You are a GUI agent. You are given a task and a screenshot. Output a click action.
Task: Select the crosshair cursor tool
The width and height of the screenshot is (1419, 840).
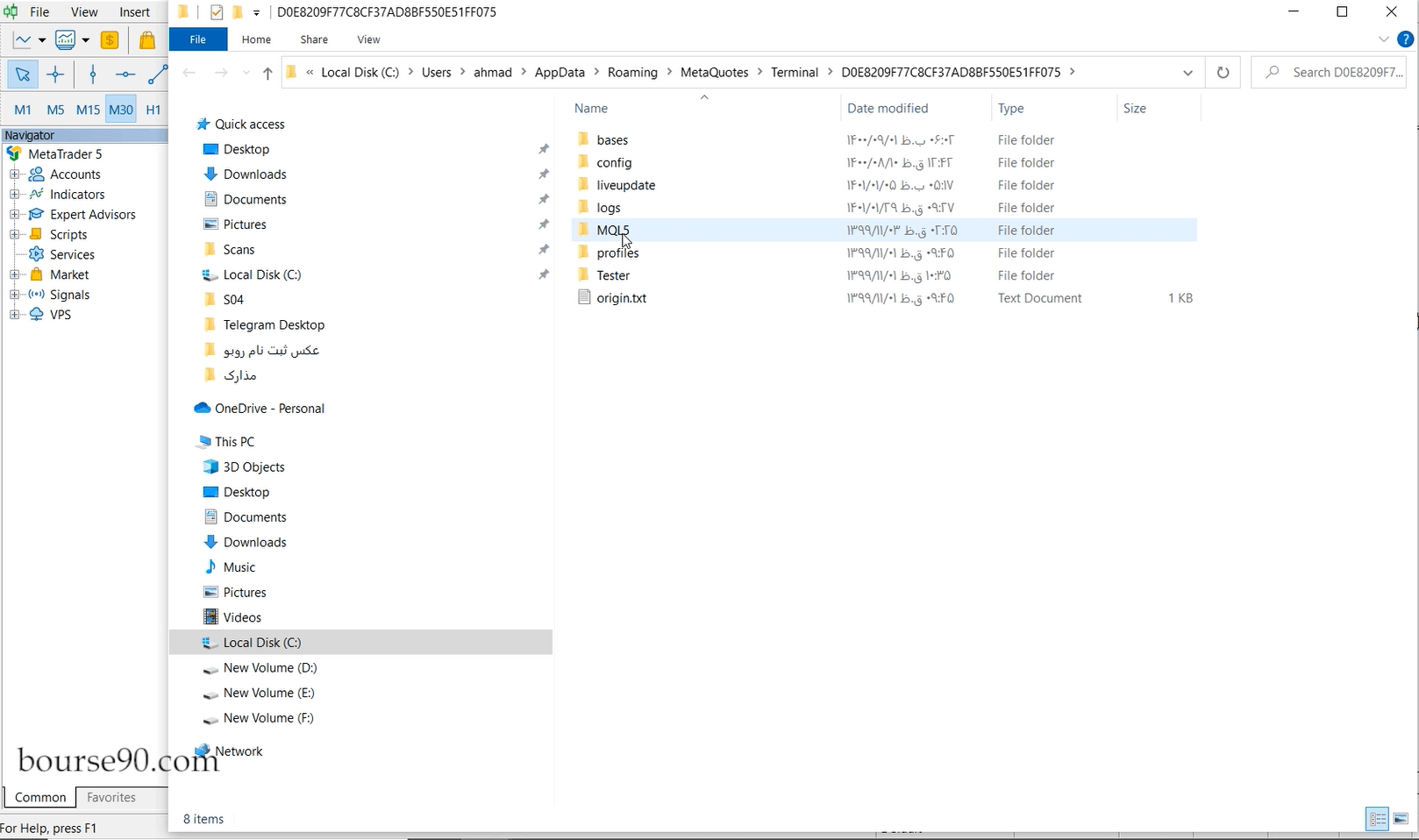tap(55, 75)
